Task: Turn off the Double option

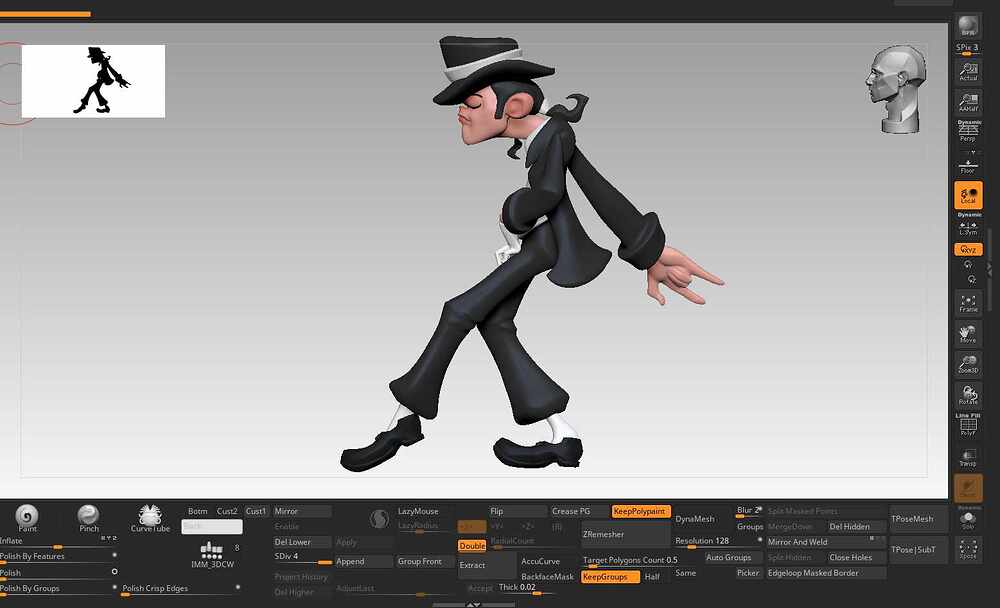Action: (x=472, y=546)
